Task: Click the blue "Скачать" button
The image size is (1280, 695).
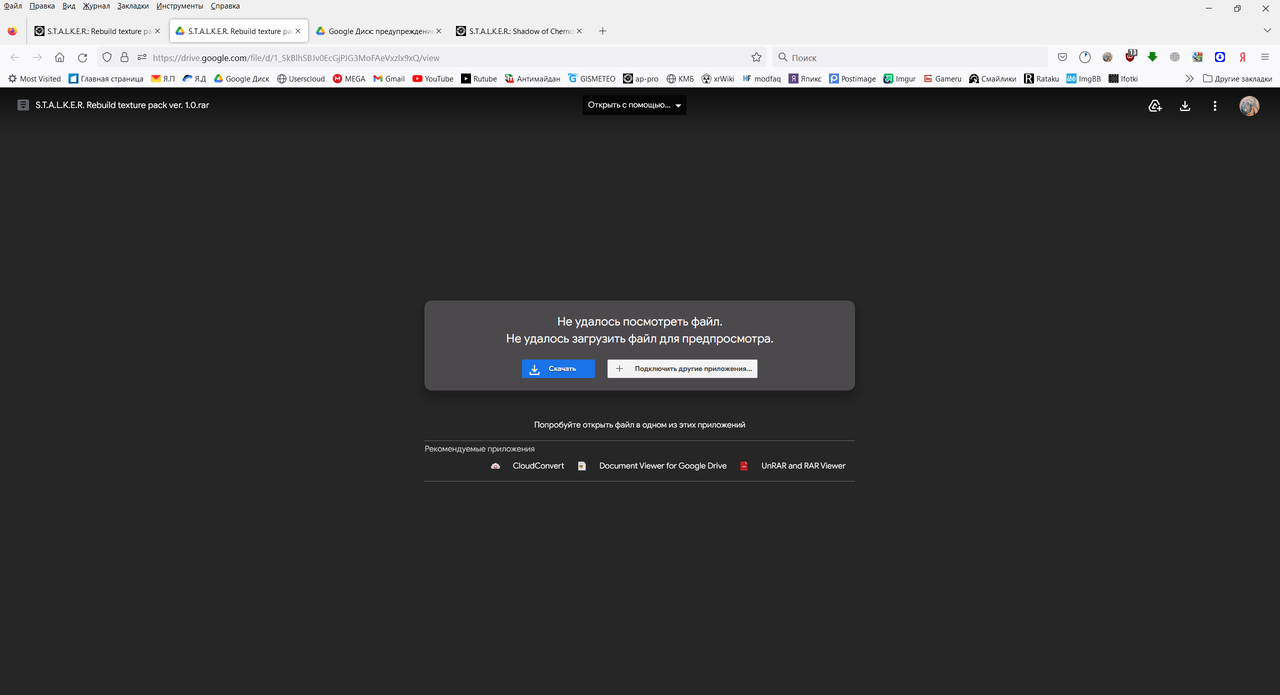Action: coord(558,369)
